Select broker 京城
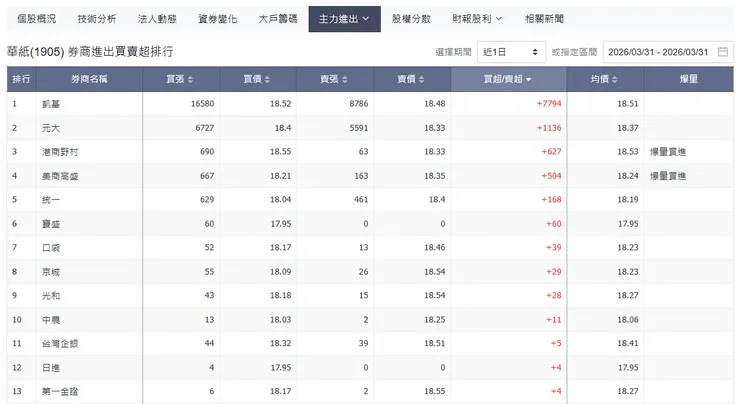 pos(51,272)
